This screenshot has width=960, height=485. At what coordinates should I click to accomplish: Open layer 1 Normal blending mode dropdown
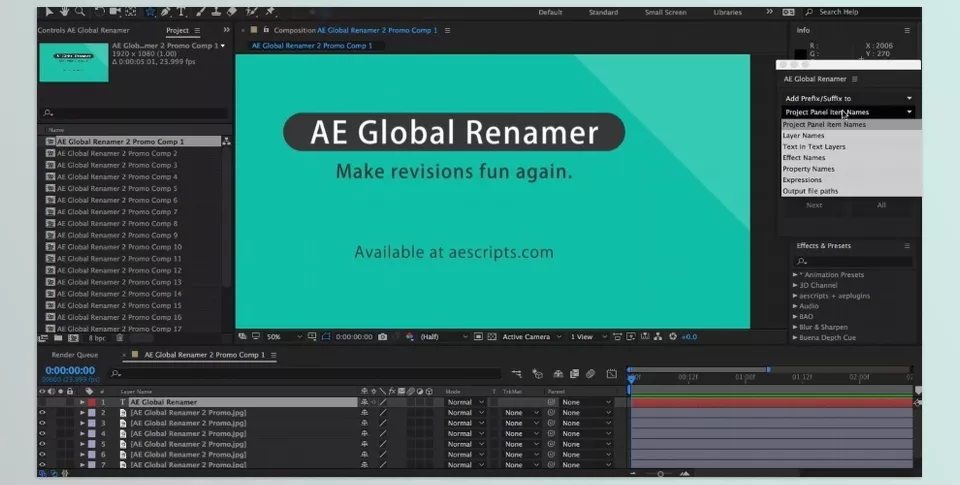465,402
